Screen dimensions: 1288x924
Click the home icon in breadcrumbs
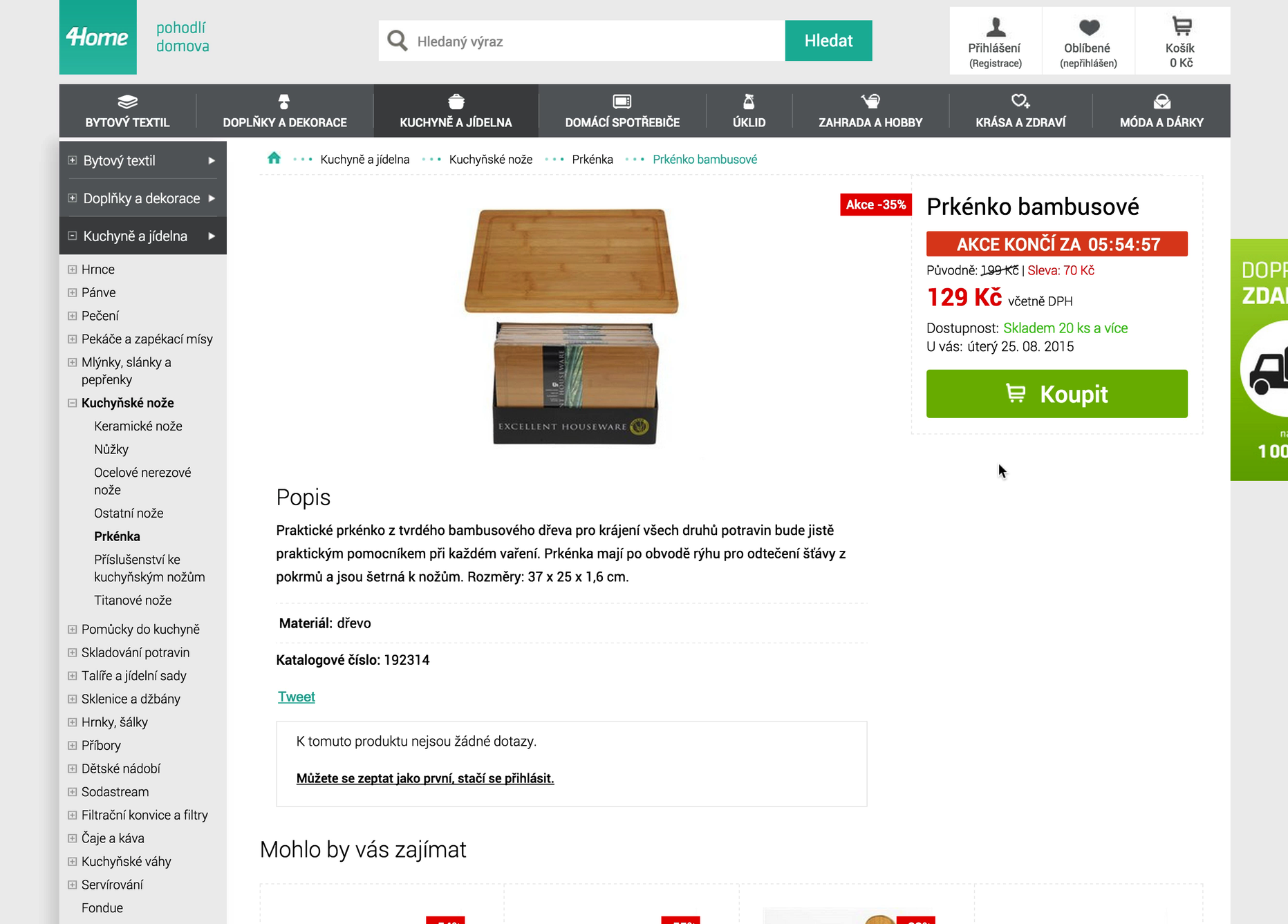(274, 158)
